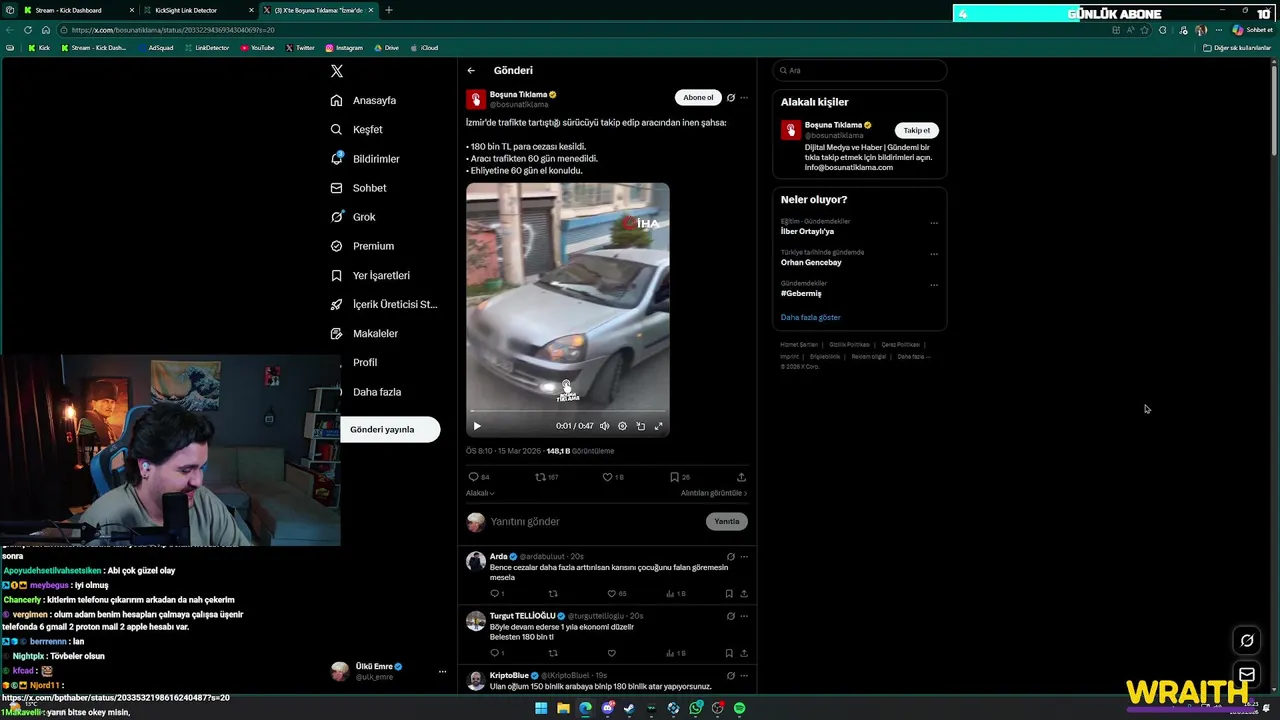Click the Ara search box
Viewport: 1280px width, 720px height.
[860, 70]
